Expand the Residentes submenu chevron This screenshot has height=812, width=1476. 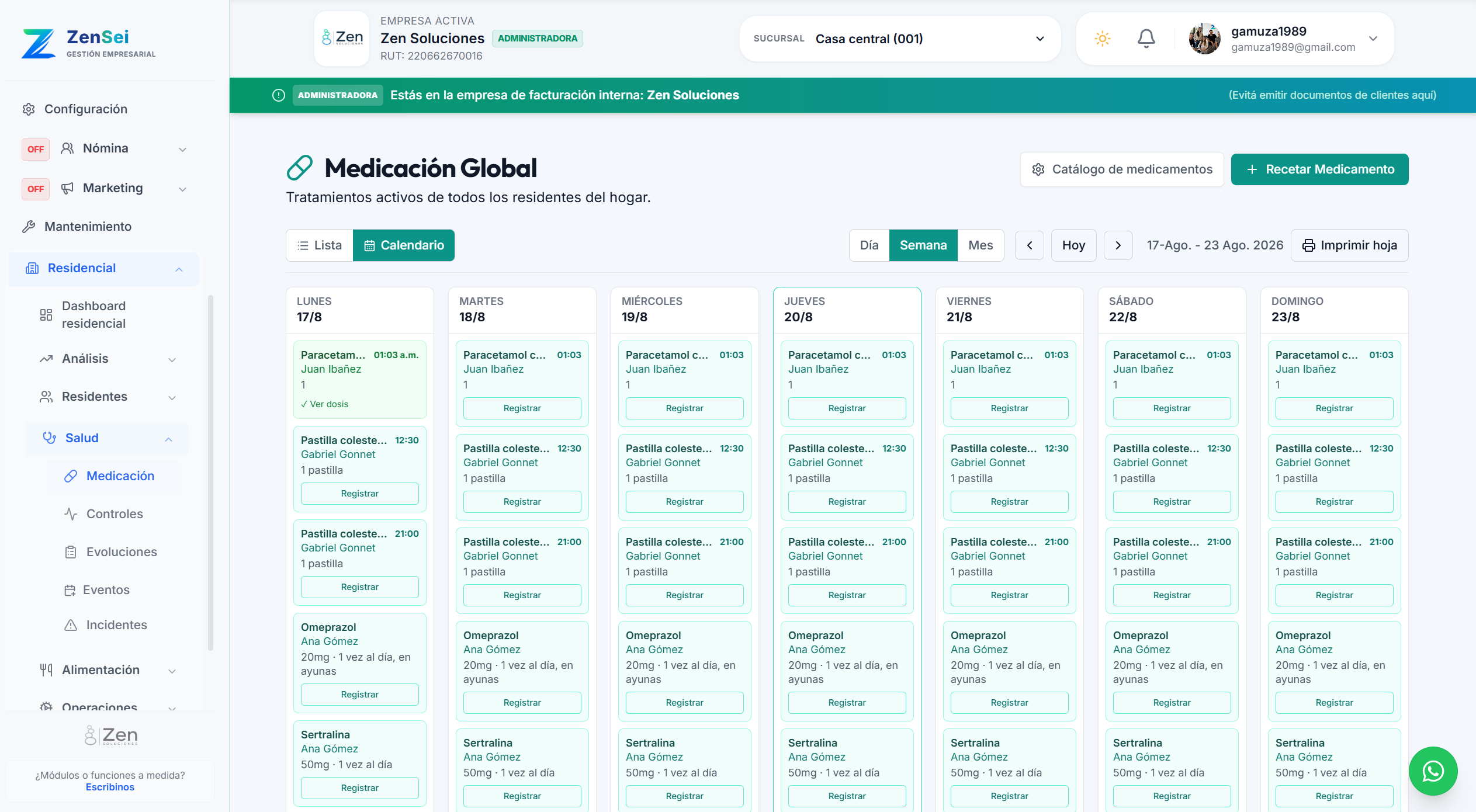[x=172, y=398]
